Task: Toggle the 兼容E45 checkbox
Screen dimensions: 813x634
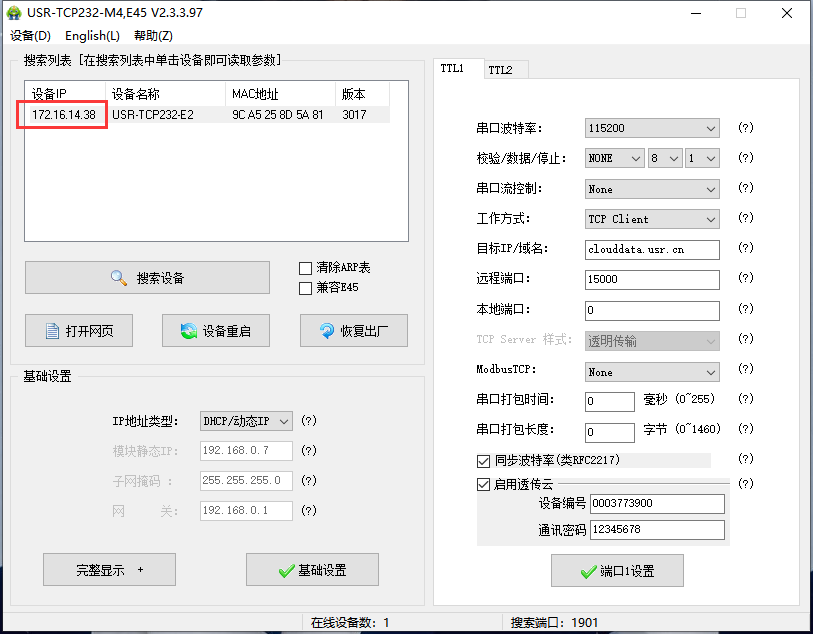Action: click(306, 288)
